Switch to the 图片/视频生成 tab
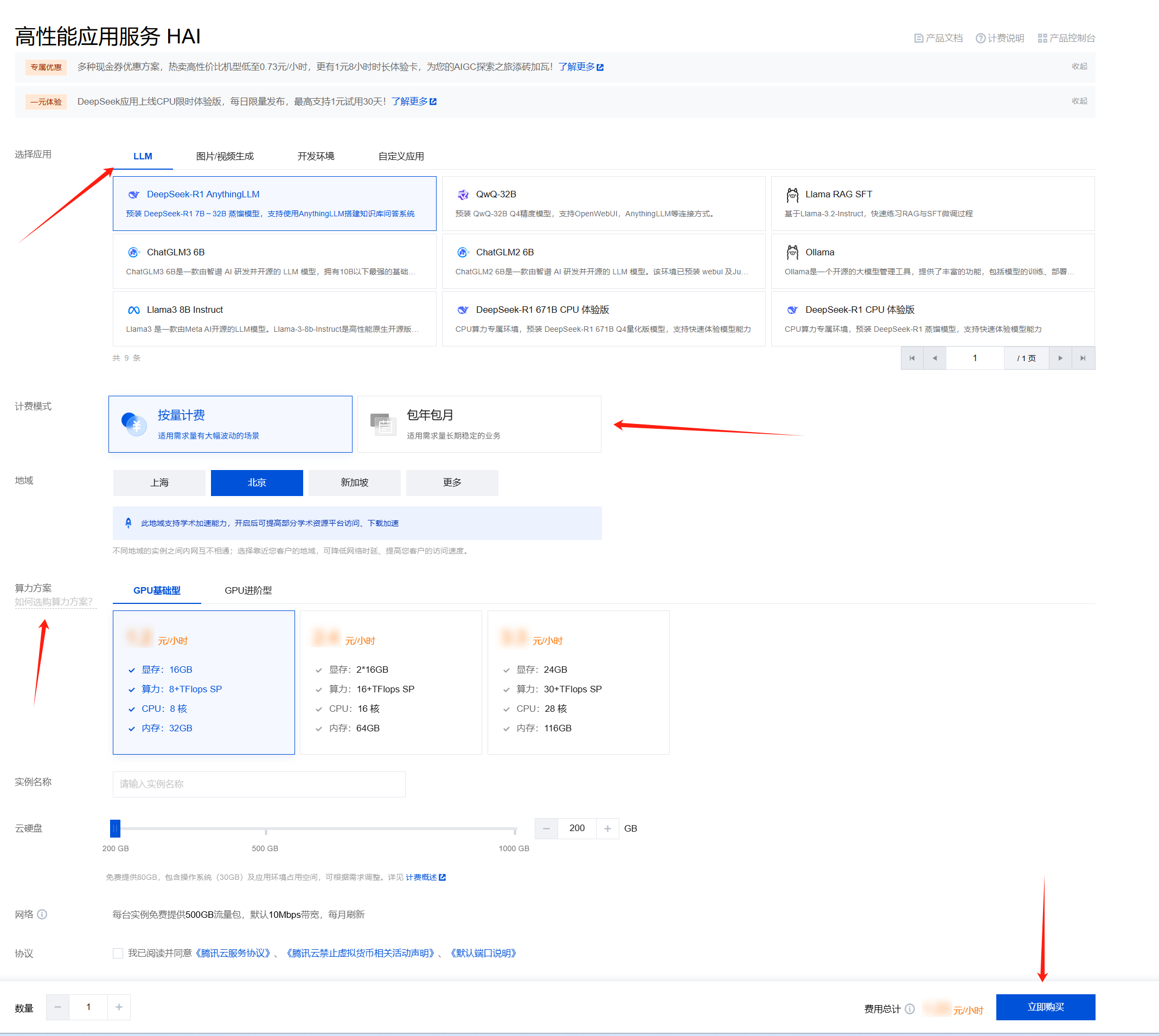The height and width of the screenshot is (1036, 1159). [225, 157]
